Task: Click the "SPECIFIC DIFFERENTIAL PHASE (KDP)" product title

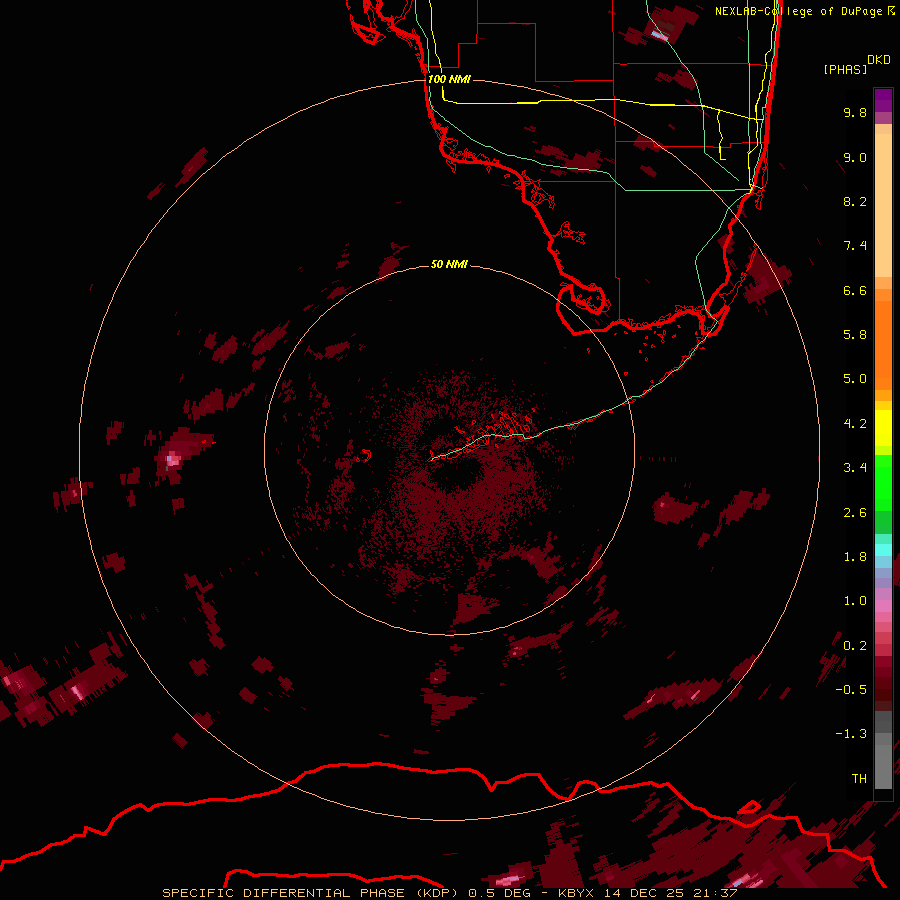Action: (x=310, y=893)
